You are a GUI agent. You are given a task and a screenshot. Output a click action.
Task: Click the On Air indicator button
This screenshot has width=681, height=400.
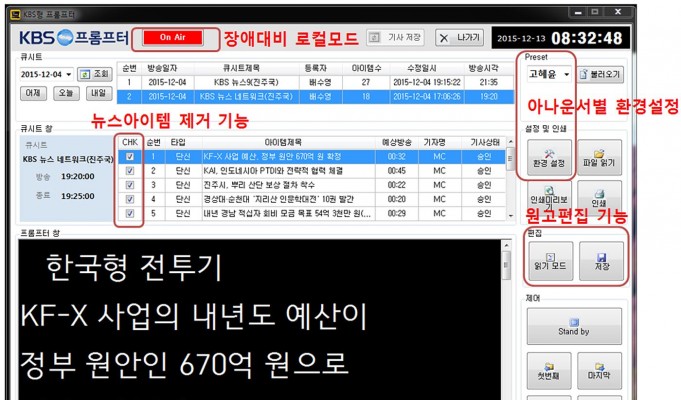(x=173, y=38)
